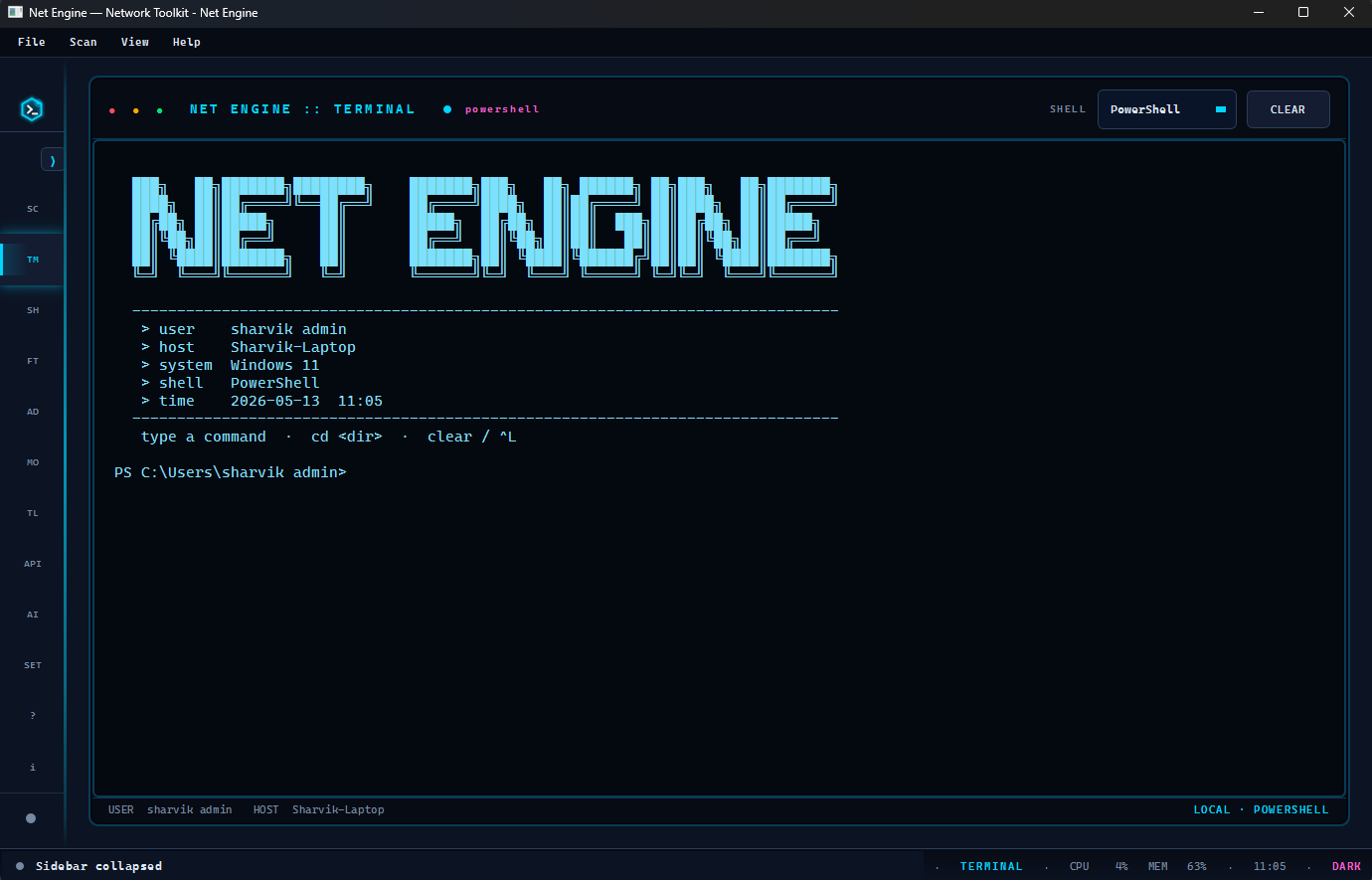The height and width of the screenshot is (880, 1372).
Task: Click the SHELL label beside the dropdown
Action: (1068, 109)
